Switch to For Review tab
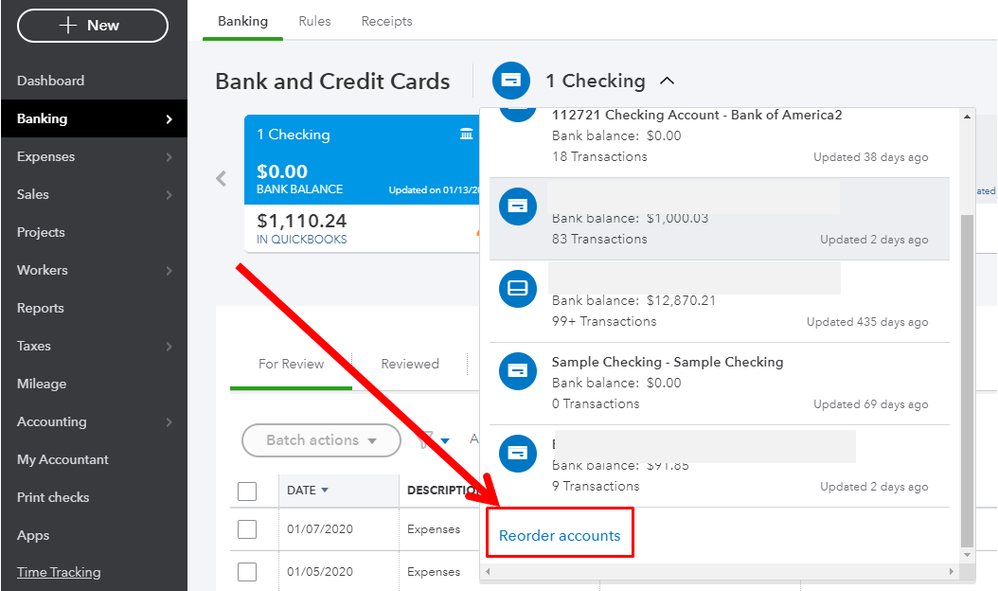The width and height of the screenshot is (998, 591). pyautogui.click(x=291, y=365)
